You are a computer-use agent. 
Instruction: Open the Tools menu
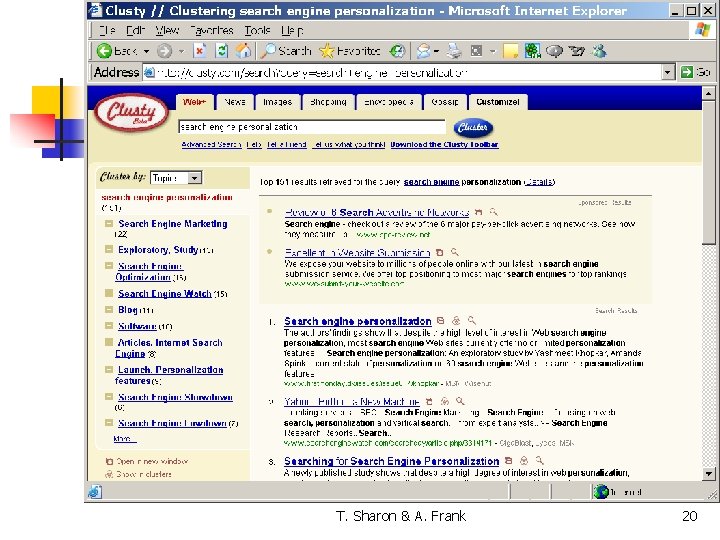pyautogui.click(x=257, y=30)
